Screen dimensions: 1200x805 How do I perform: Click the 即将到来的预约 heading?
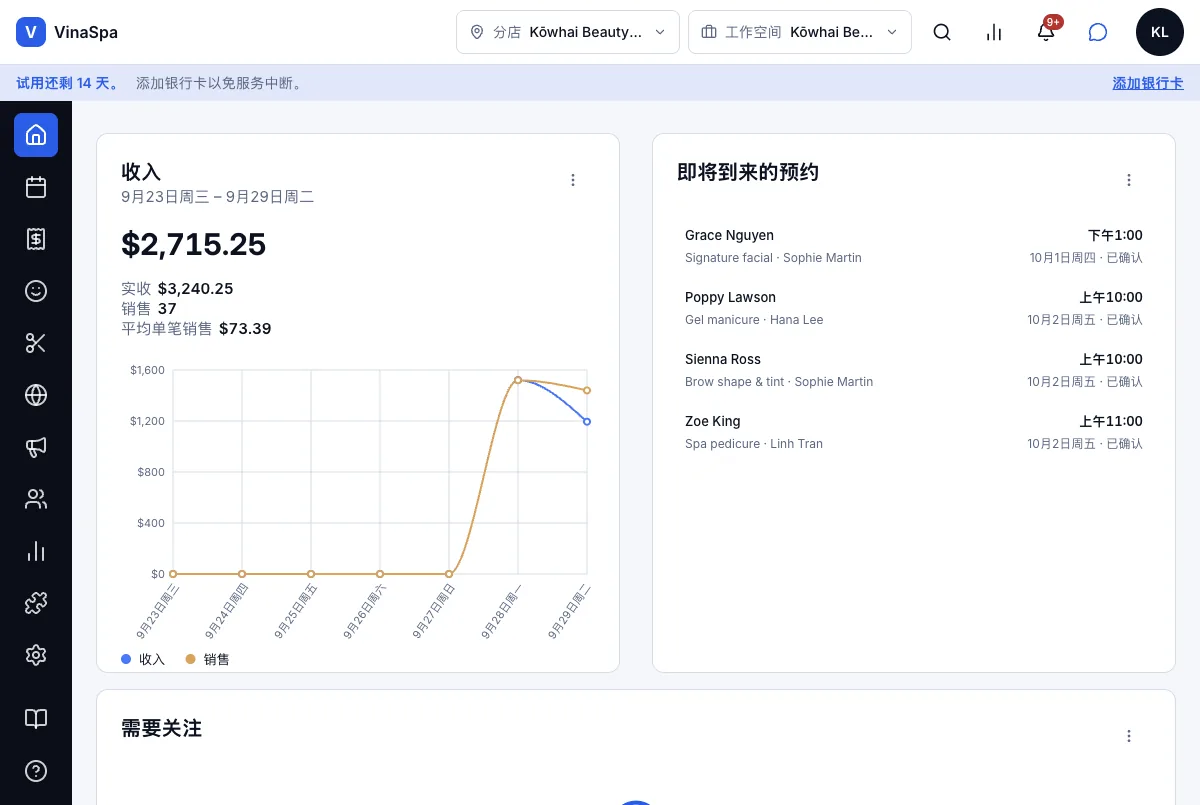(x=748, y=172)
